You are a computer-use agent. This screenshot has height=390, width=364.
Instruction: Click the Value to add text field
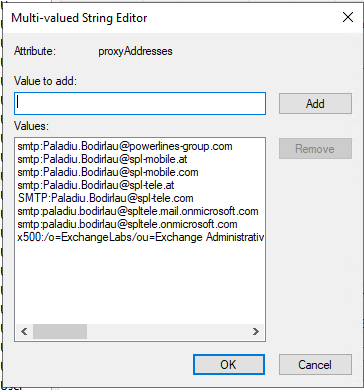point(140,104)
